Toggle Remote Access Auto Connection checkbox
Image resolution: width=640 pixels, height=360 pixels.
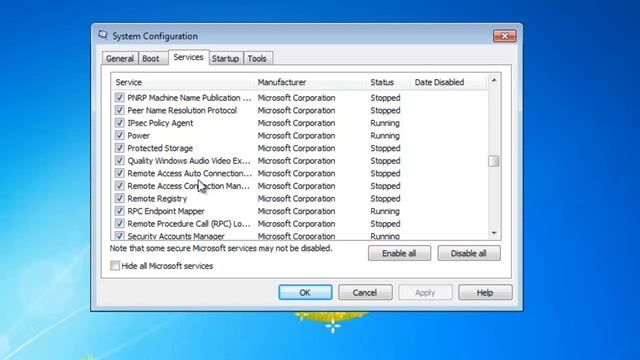119,173
